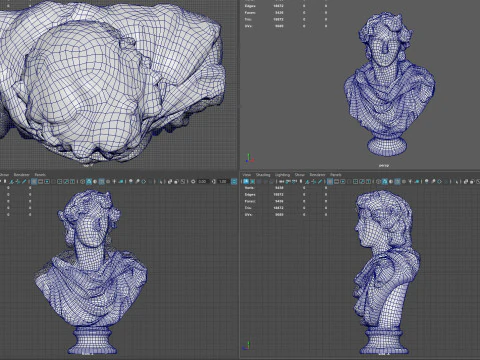Click the Gamma value field 1.00
480x360 pixels.
coord(223,182)
